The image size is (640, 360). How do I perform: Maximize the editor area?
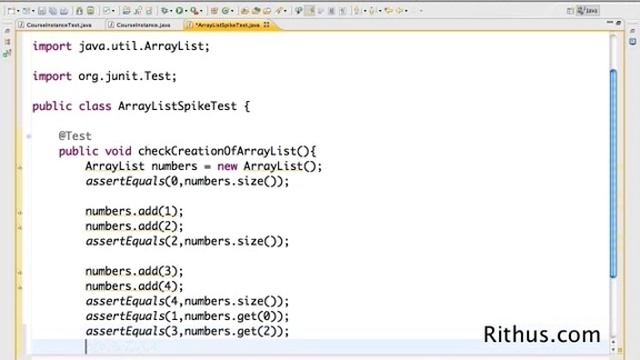pyautogui.click(x=619, y=23)
